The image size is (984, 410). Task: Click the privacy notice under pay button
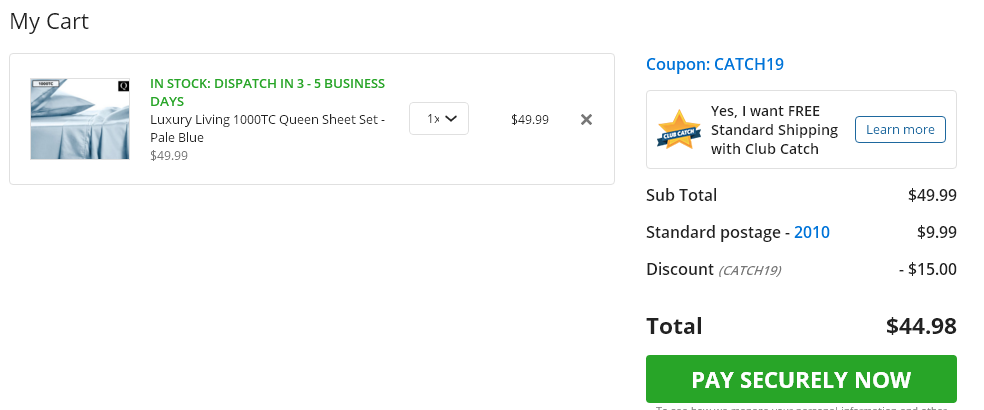tap(801, 407)
